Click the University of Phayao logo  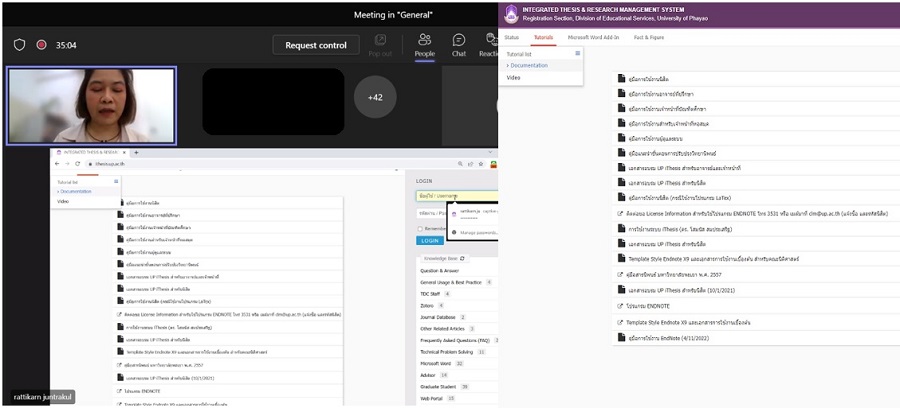tap(511, 14)
